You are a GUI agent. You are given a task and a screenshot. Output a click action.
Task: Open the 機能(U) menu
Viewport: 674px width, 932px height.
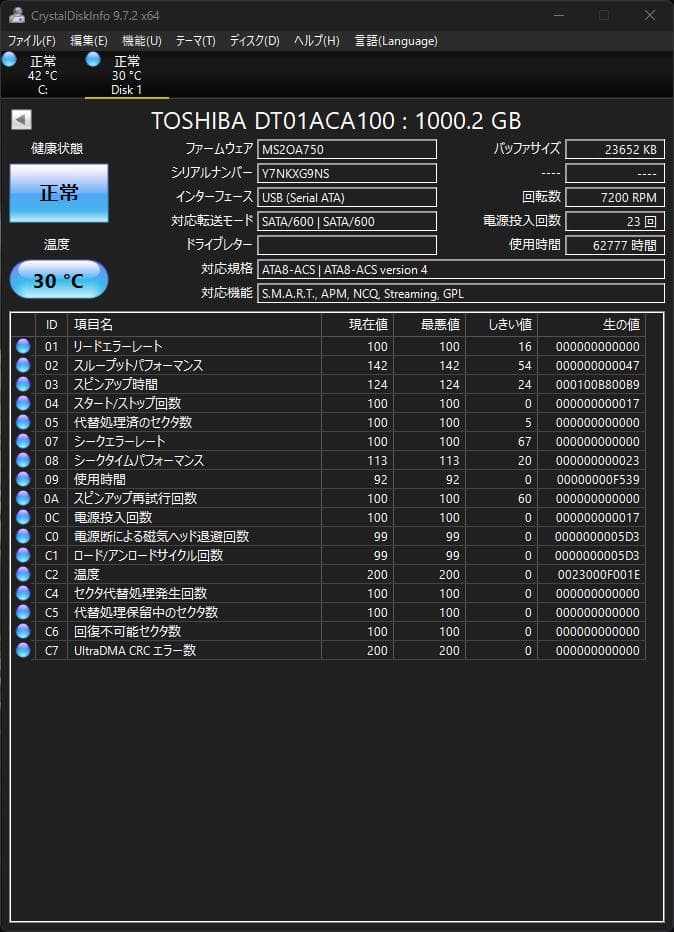[x=141, y=41]
